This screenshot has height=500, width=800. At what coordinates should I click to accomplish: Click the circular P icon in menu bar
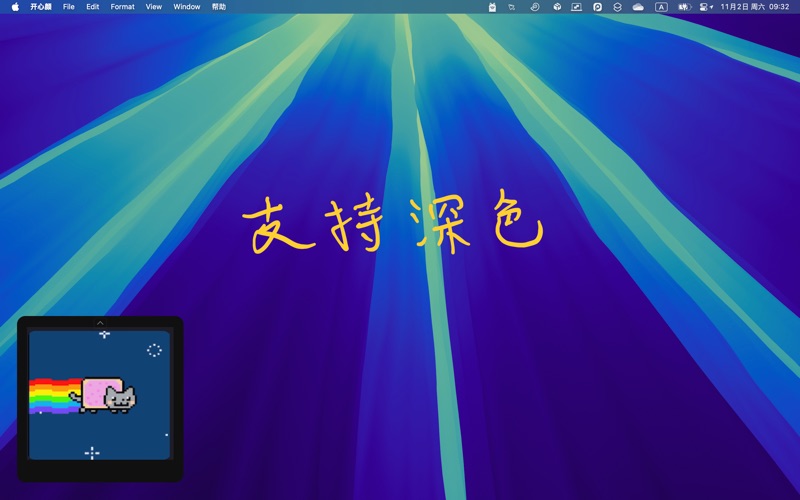click(x=597, y=7)
